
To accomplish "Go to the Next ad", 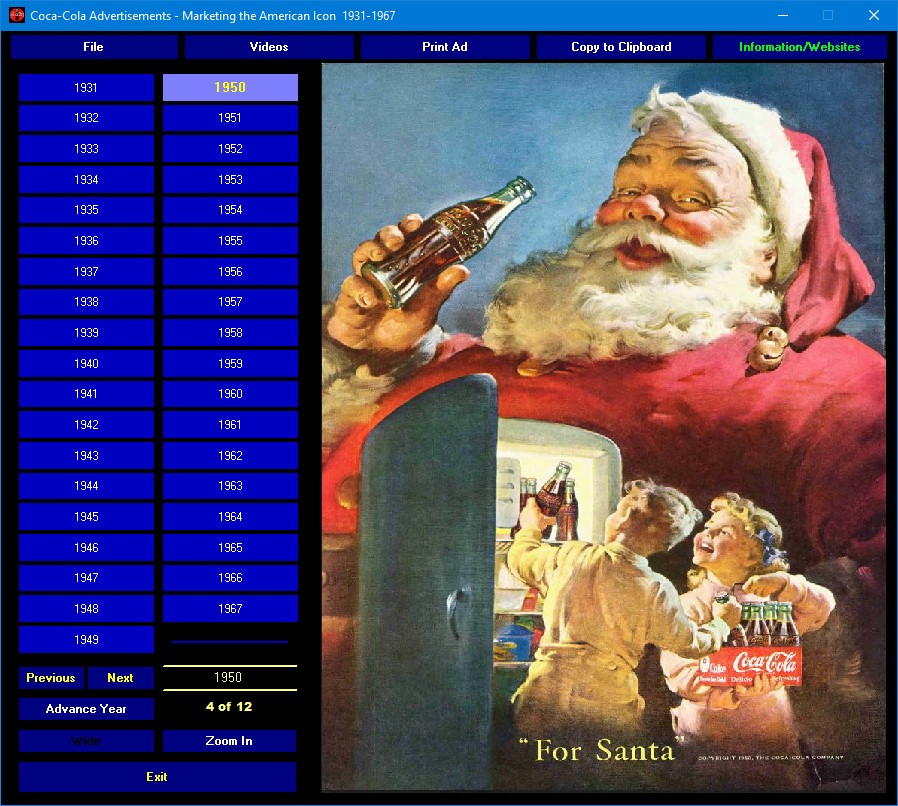I will (x=120, y=678).
